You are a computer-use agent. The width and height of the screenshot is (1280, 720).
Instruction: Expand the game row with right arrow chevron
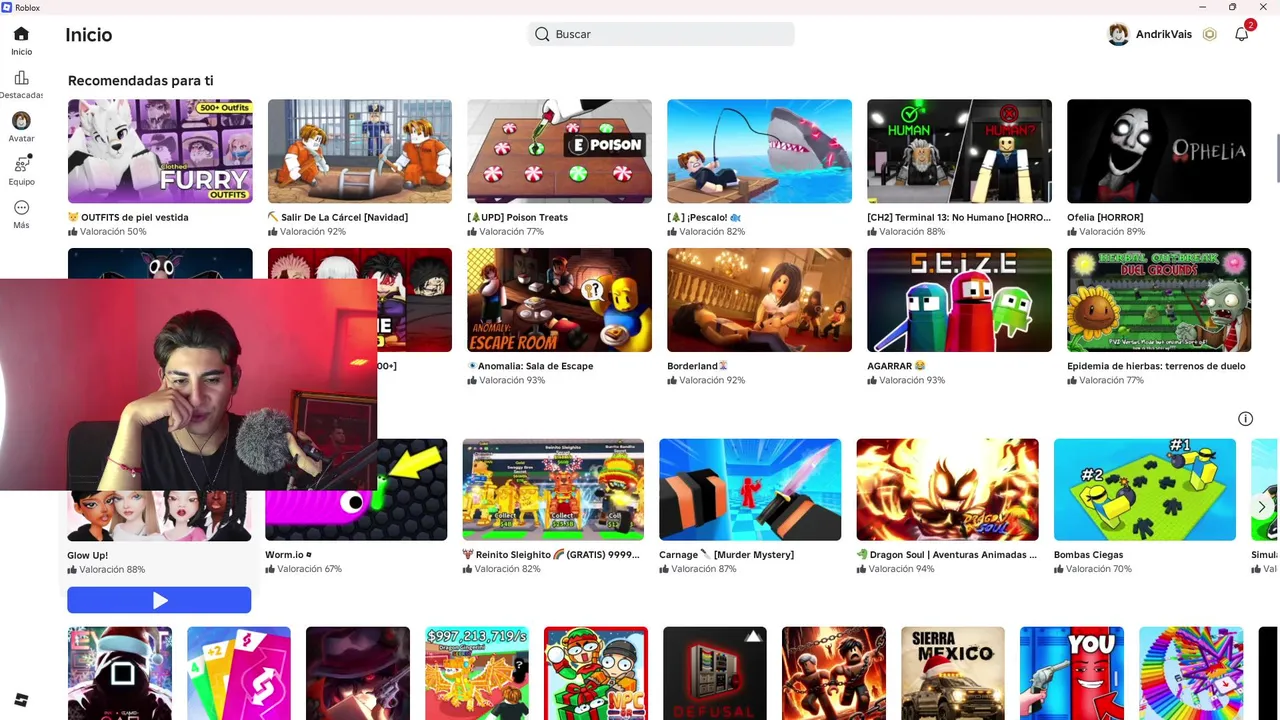(x=1262, y=507)
